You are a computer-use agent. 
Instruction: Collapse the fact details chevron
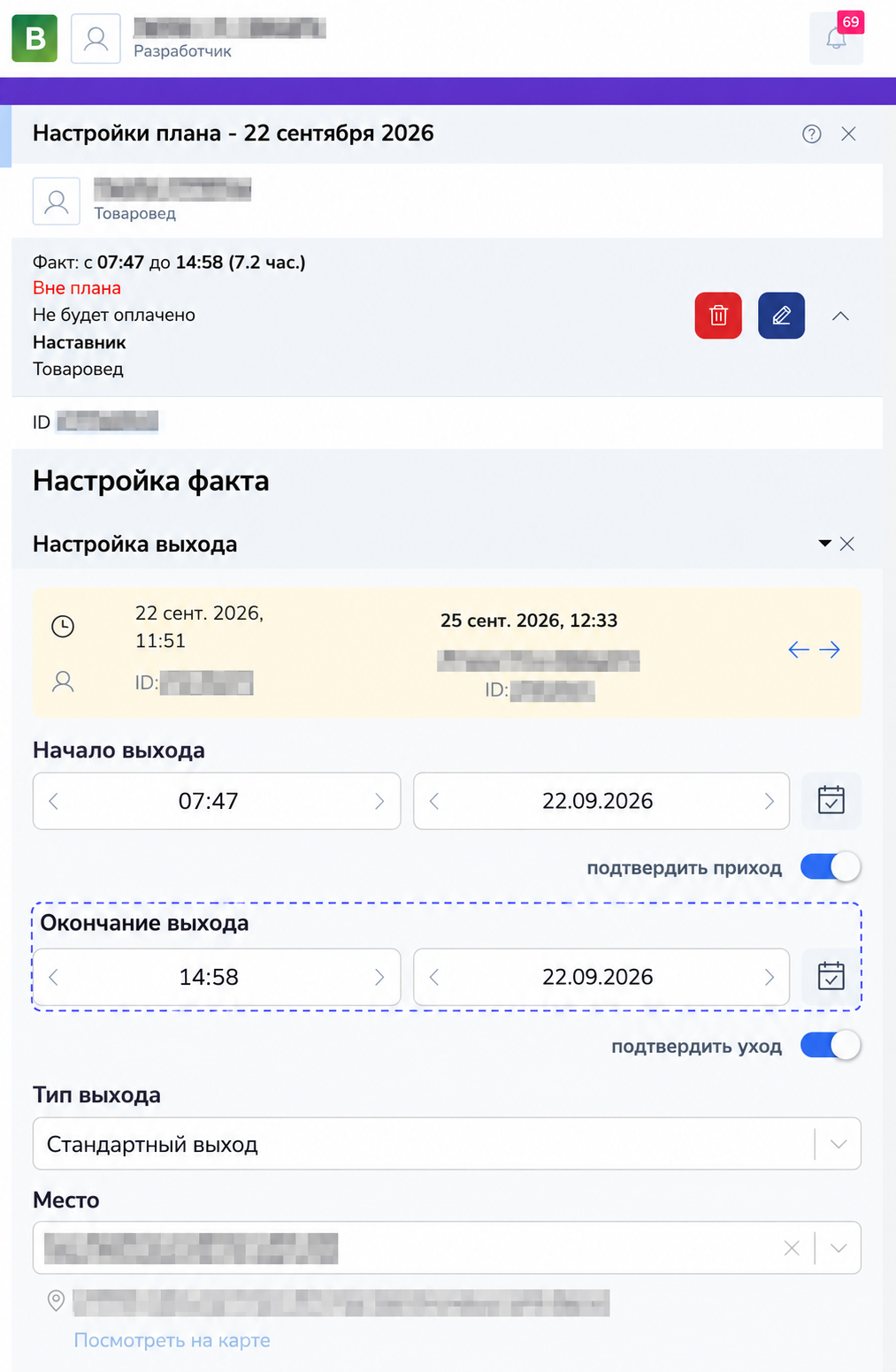pyautogui.click(x=841, y=316)
